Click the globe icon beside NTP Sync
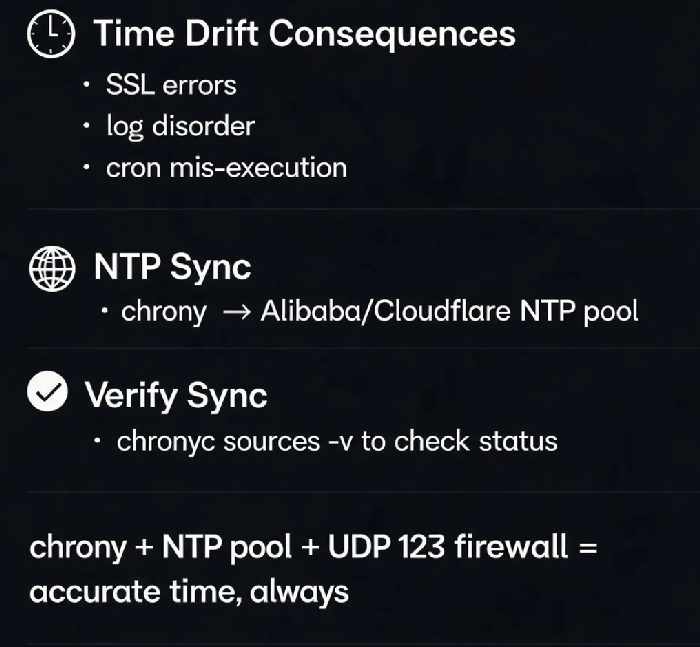Screen dimensions: 700x647 52,268
